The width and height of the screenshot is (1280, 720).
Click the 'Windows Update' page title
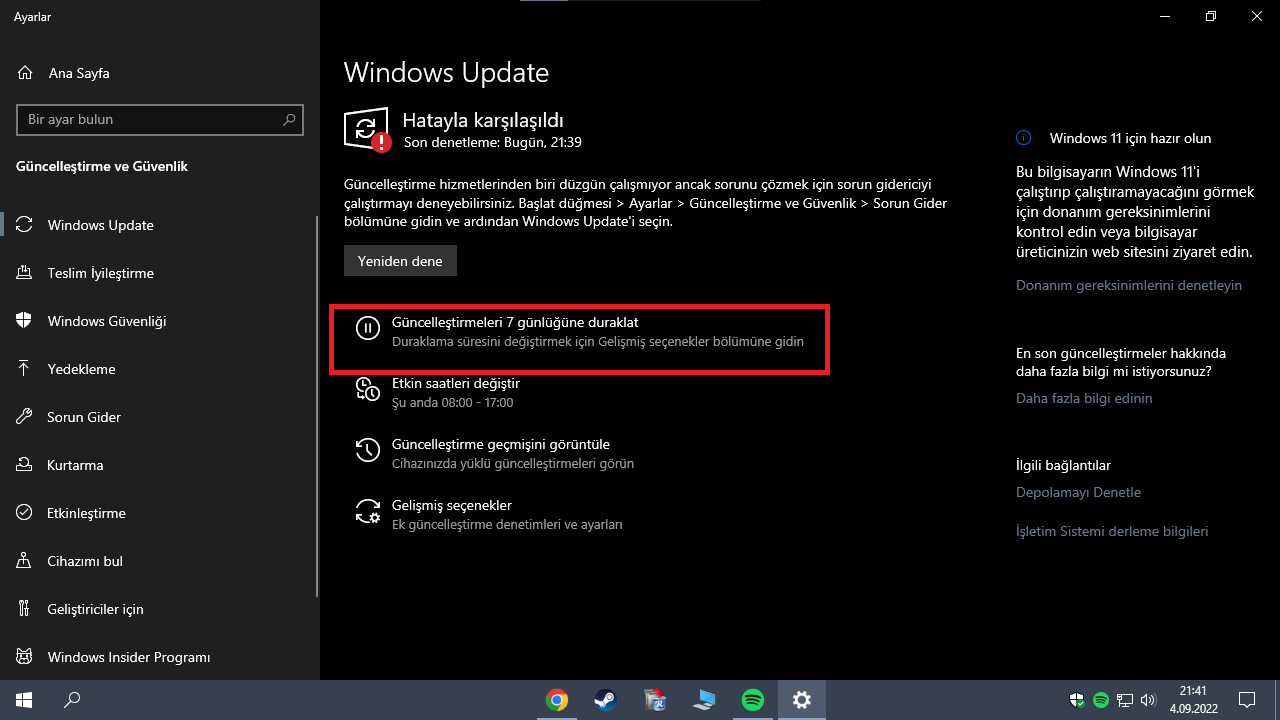tap(446, 73)
